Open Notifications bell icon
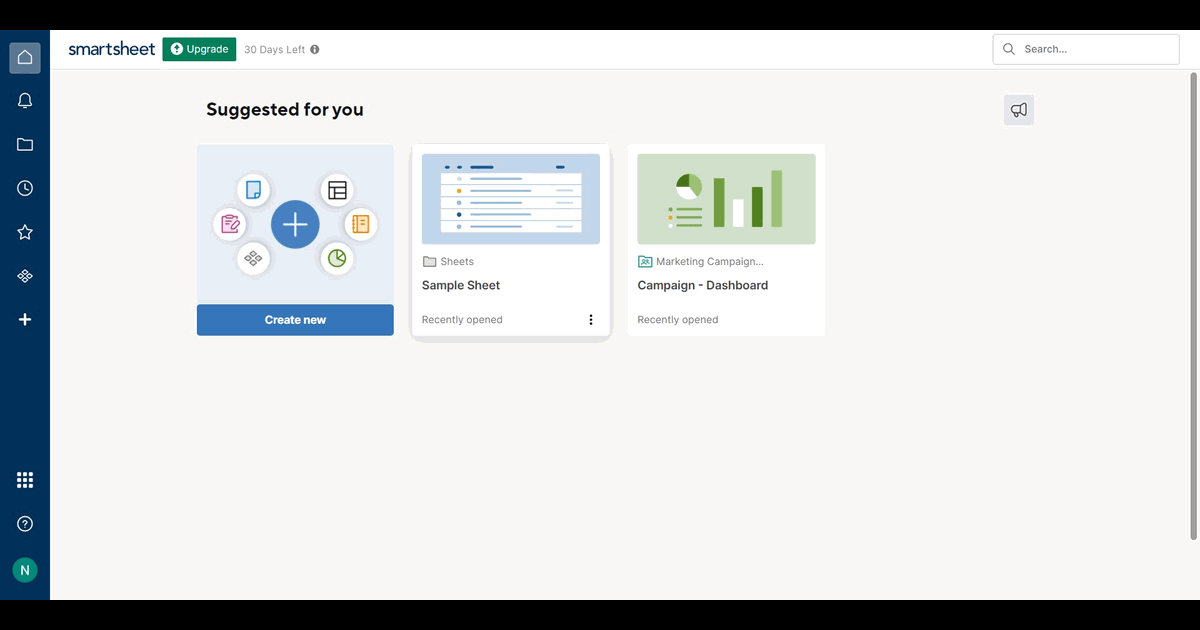 click(25, 101)
